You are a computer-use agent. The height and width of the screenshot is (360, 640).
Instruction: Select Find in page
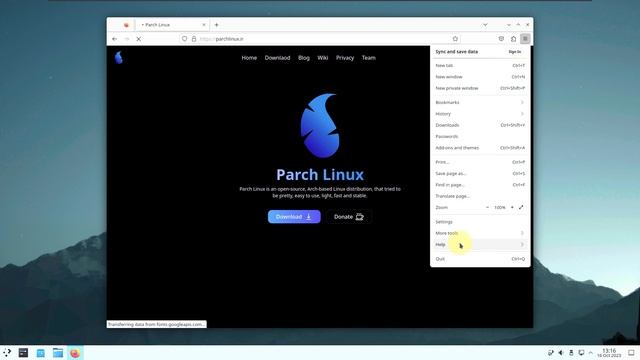click(x=480, y=185)
